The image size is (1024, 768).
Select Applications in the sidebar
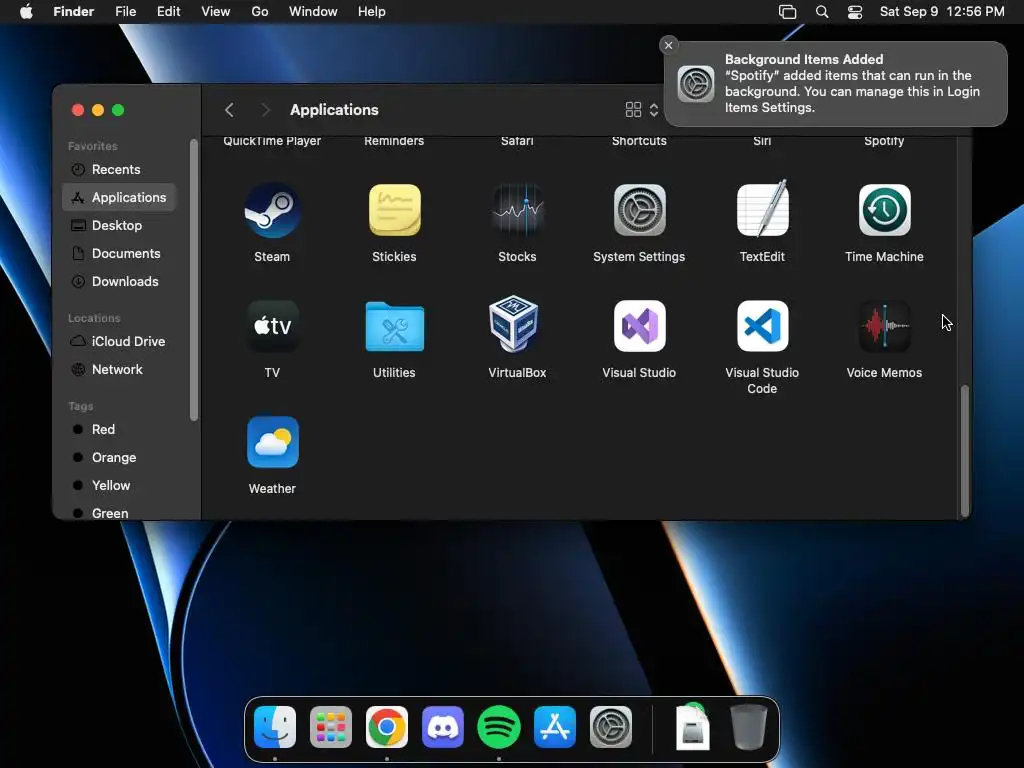point(119,197)
